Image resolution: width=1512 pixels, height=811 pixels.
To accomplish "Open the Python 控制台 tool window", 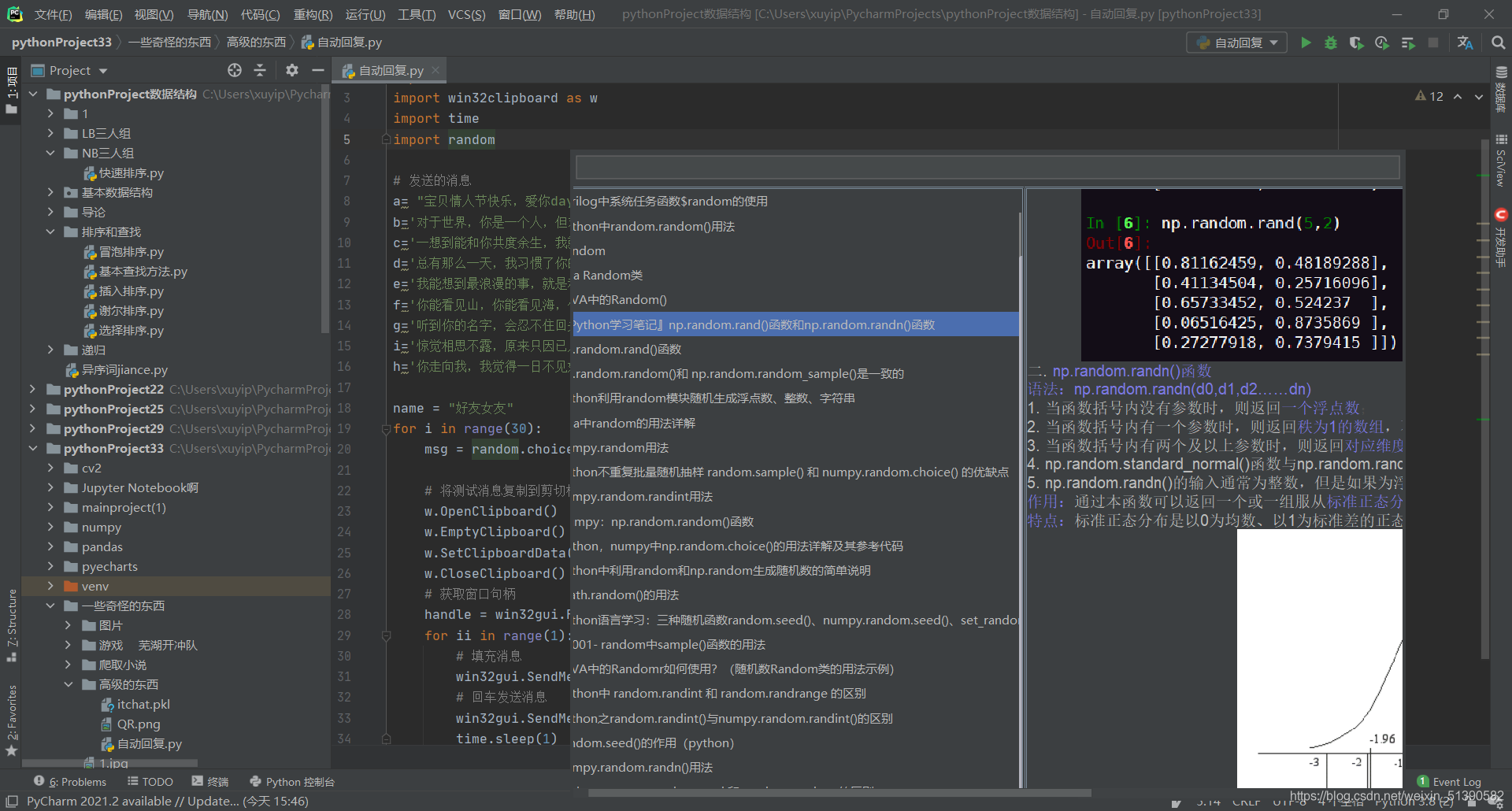I will (x=292, y=782).
